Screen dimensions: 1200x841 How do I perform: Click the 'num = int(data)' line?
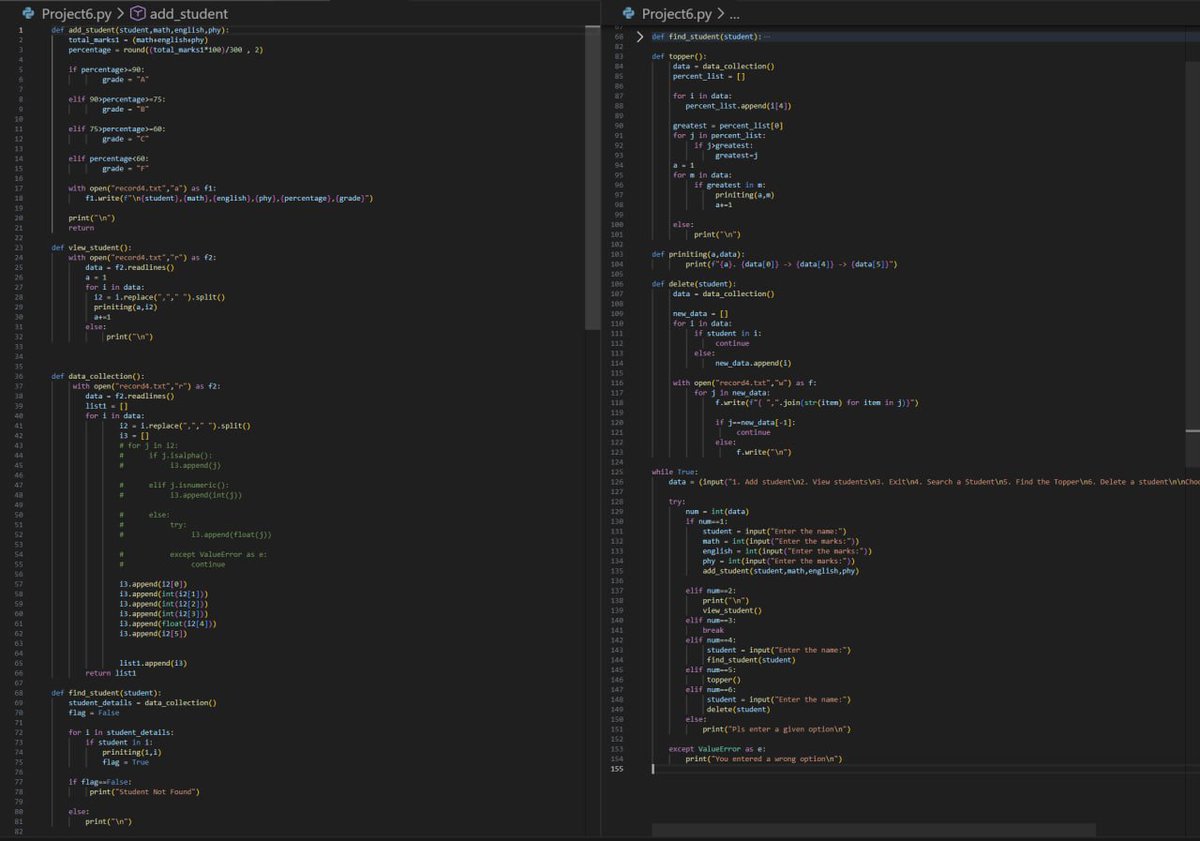click(x=718, y=512)
